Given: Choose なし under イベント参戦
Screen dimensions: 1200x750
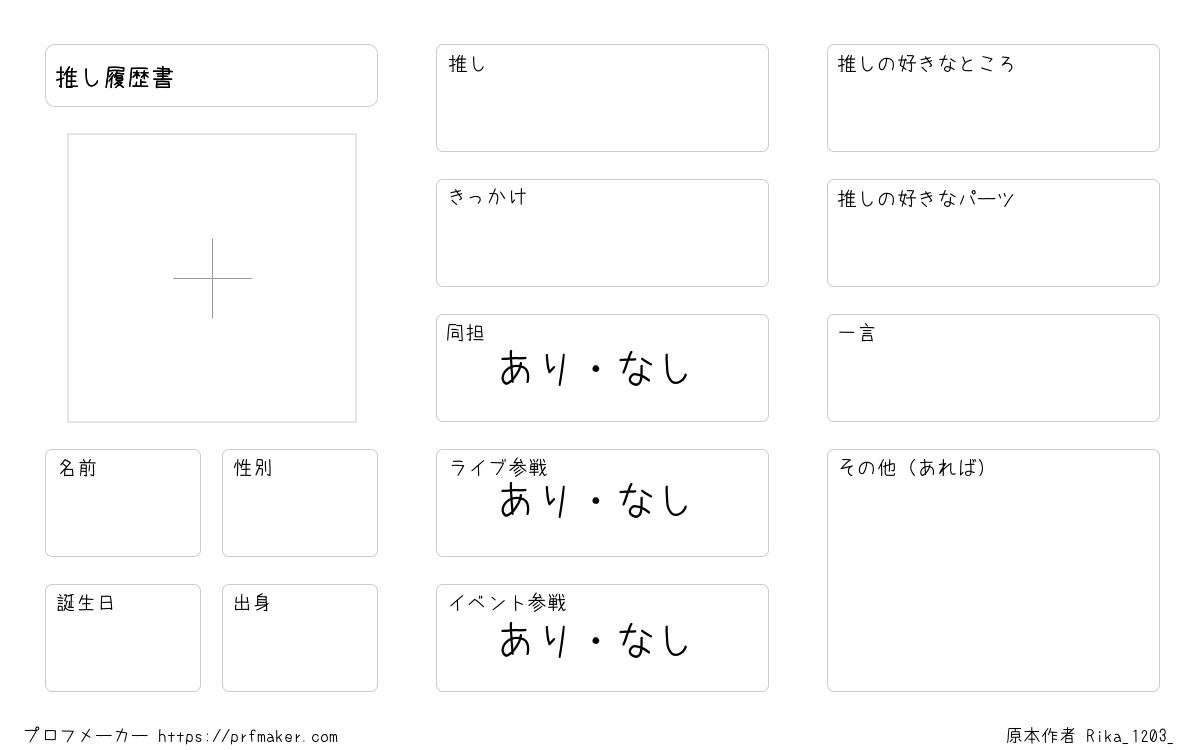Looking at the screenshot, I should tap(654, 640).
